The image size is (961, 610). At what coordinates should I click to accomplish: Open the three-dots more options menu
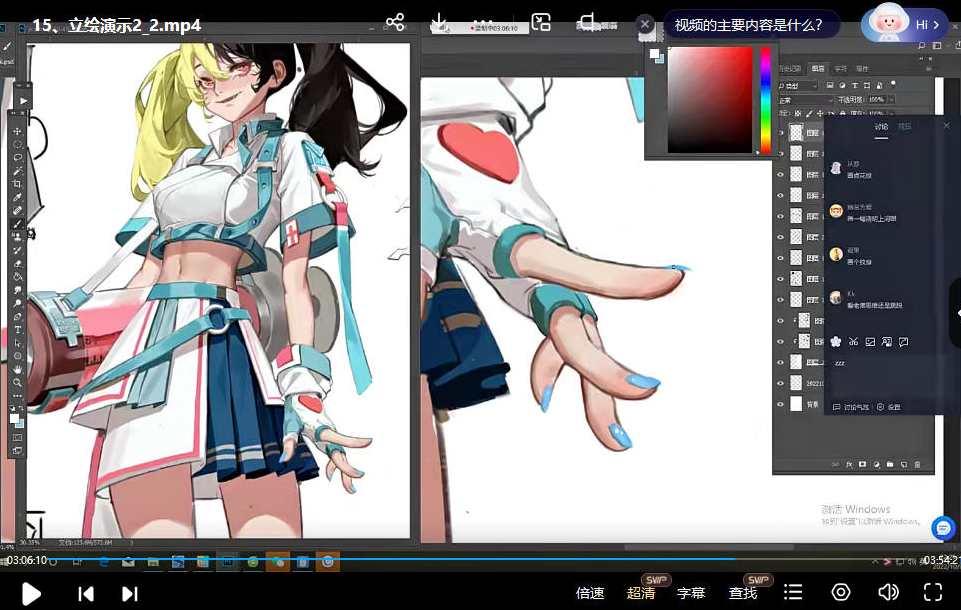483,22
